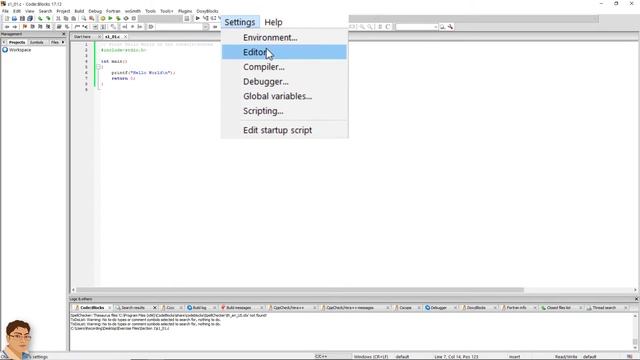
Task: Click the Rebuild icon
Action: 126,18
